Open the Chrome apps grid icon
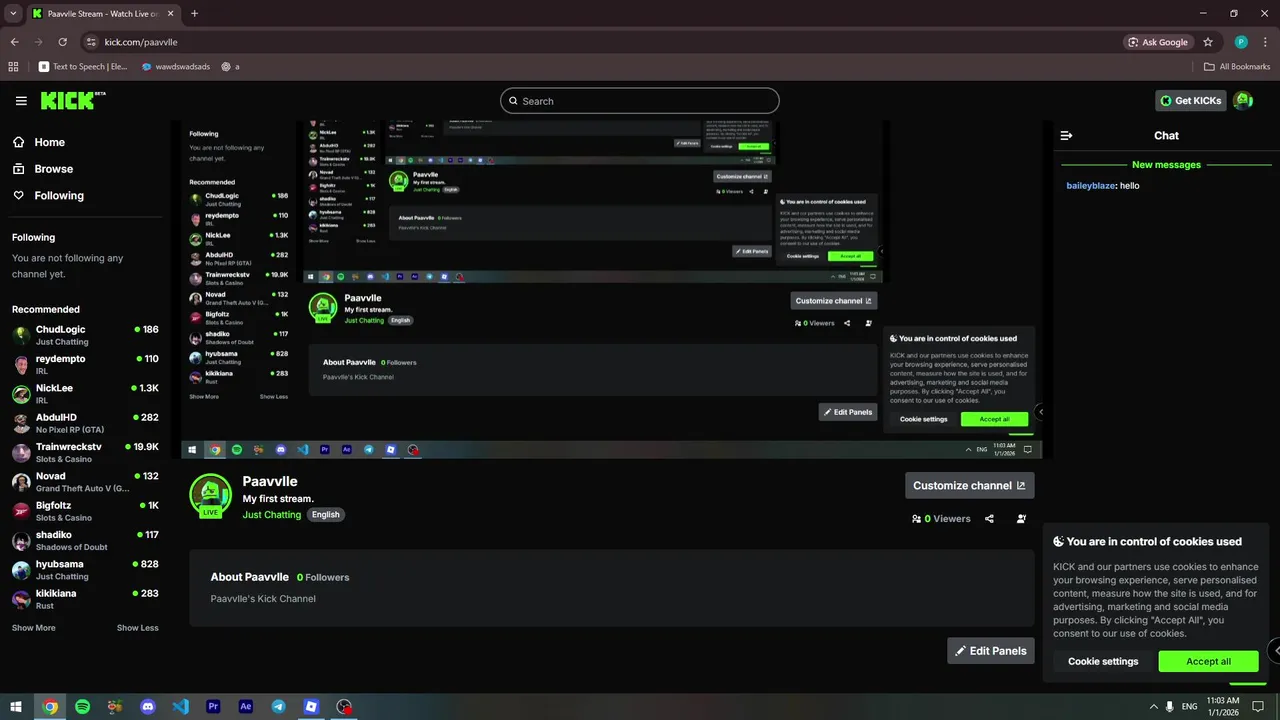 tap(13, 67)
